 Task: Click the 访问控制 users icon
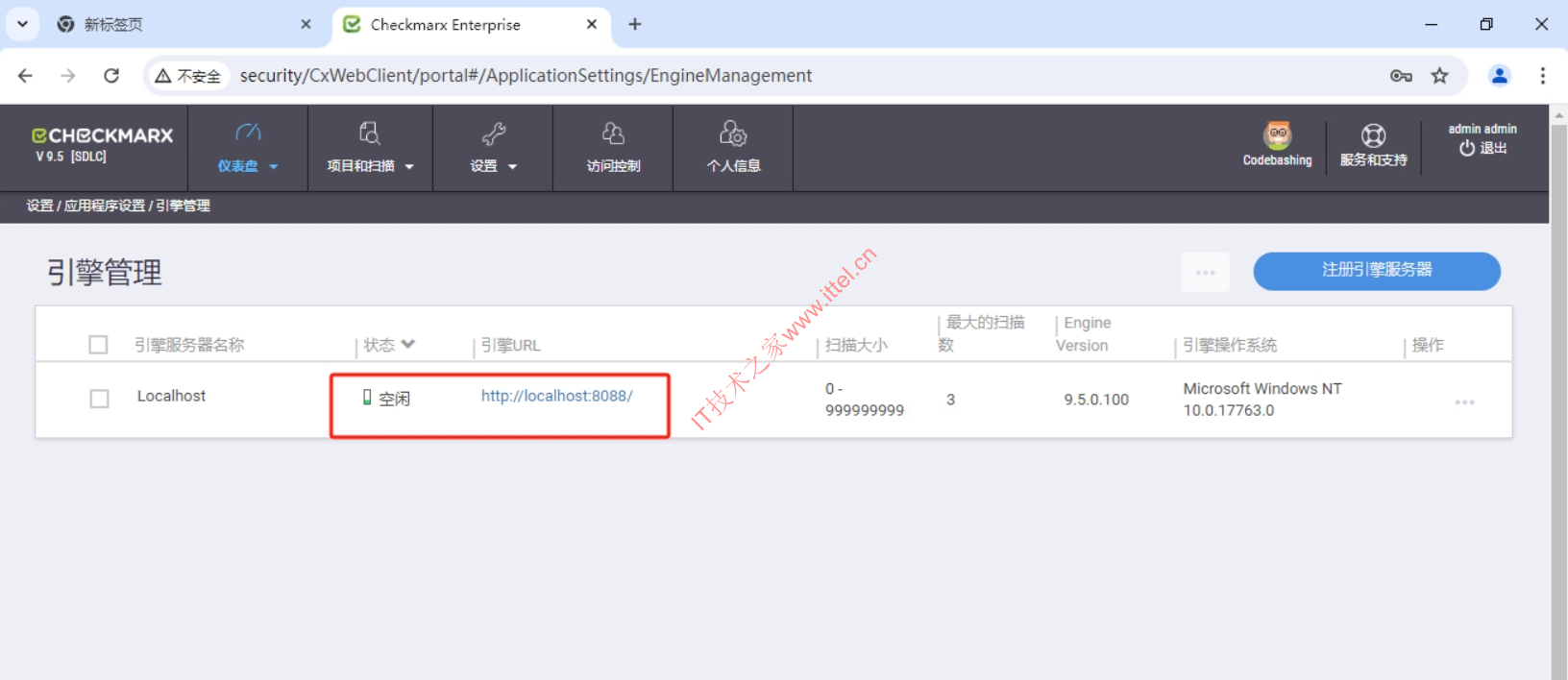(x=613, y=134)
